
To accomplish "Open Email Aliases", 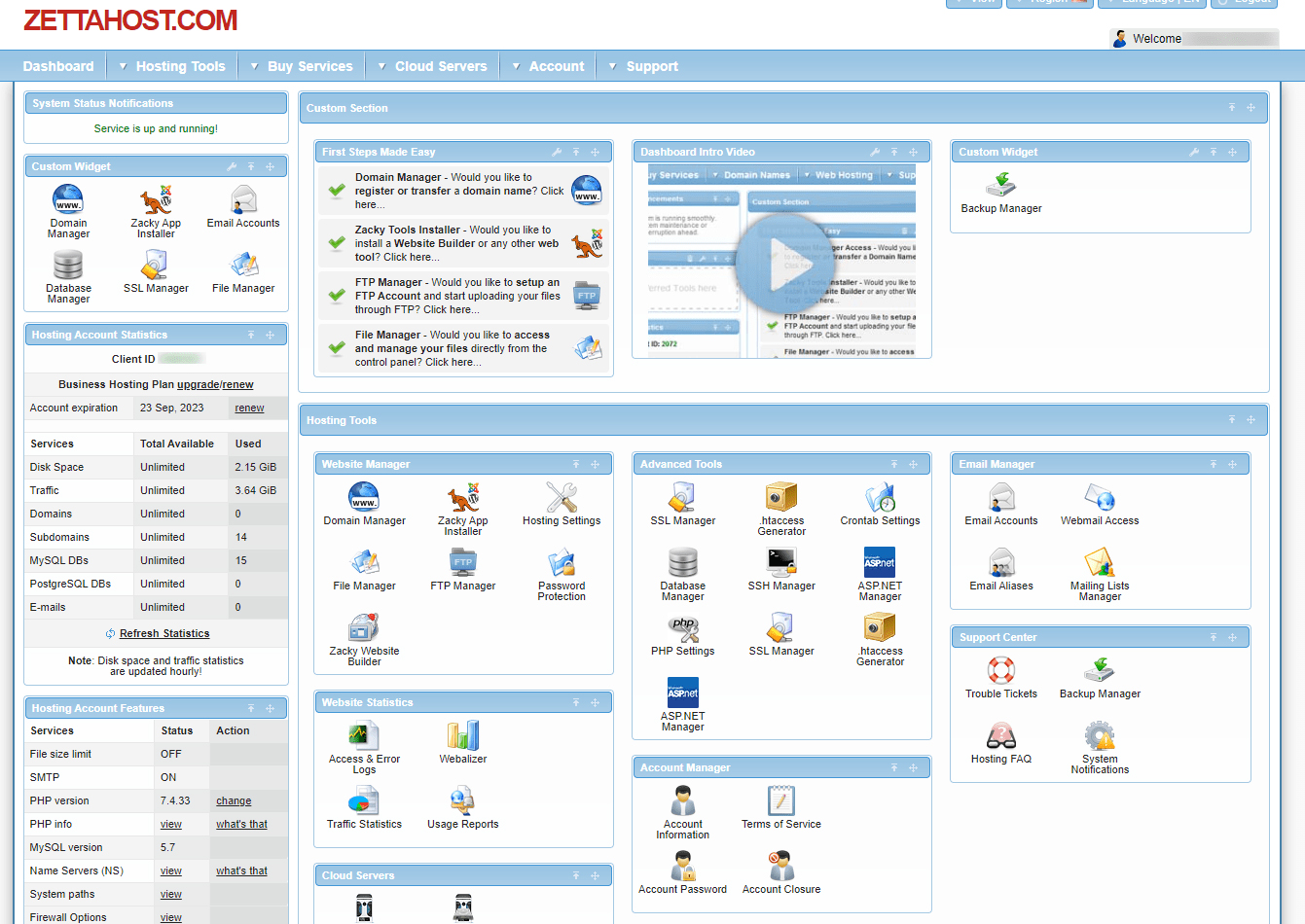I will (x=1001, y=570).
